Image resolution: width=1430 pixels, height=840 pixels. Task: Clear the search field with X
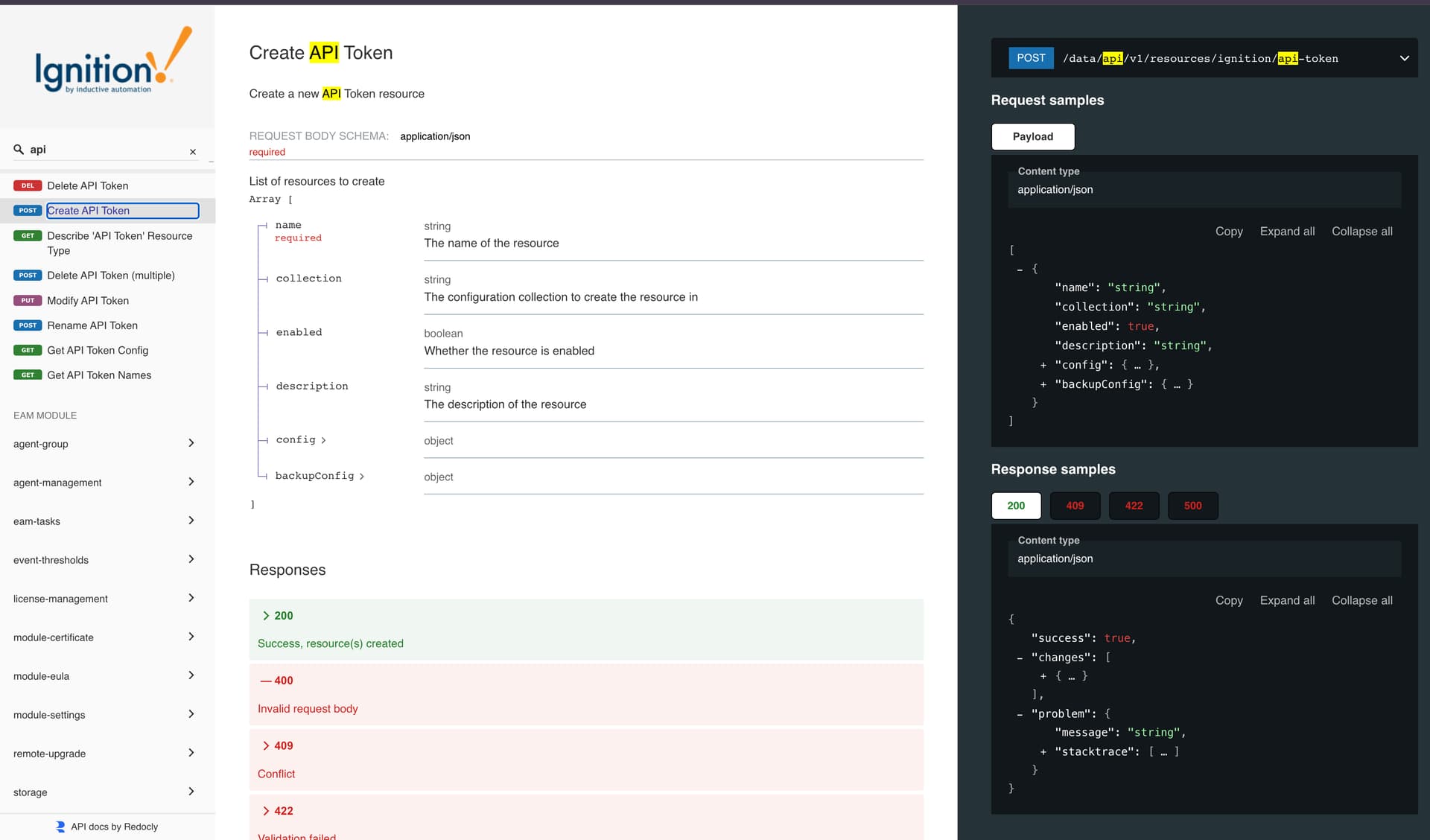tap(193, 152)
